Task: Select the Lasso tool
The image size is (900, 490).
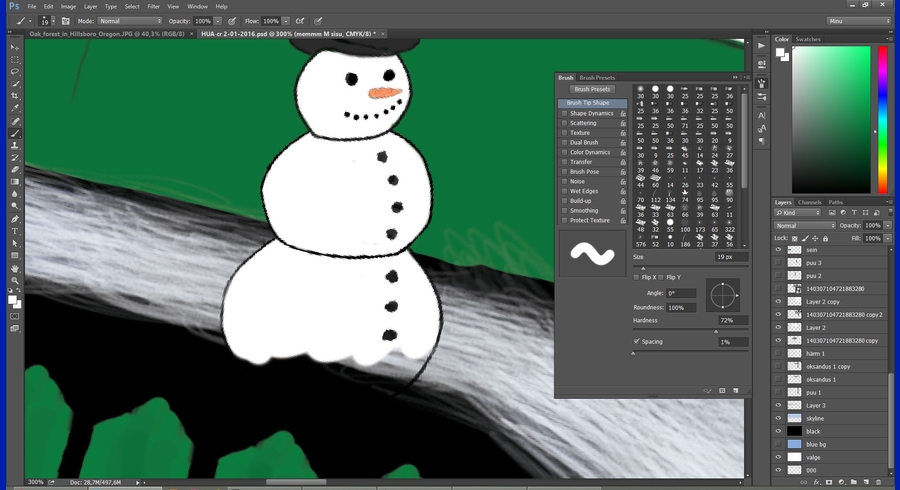Action: (15, 72)
